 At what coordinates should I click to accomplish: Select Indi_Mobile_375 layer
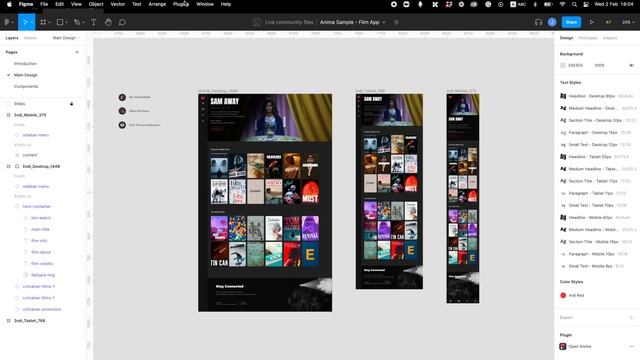coord(30,115)
